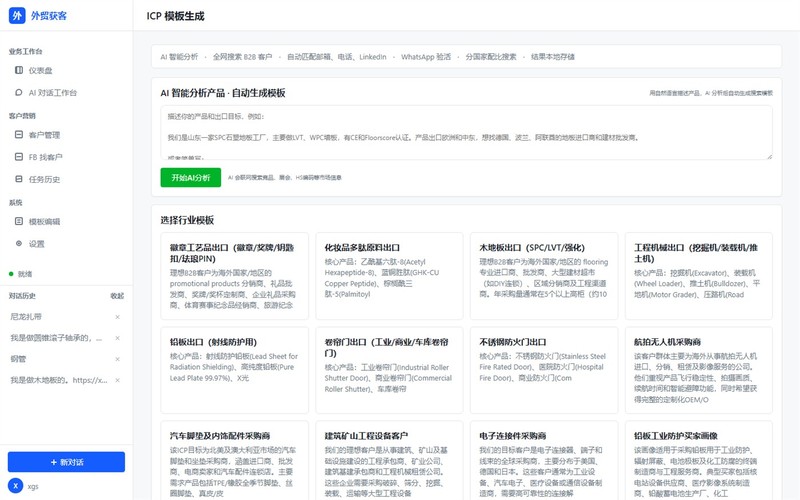Collapse chat history with 收起
Screen dimensions: 800x500
coord(117,296)
